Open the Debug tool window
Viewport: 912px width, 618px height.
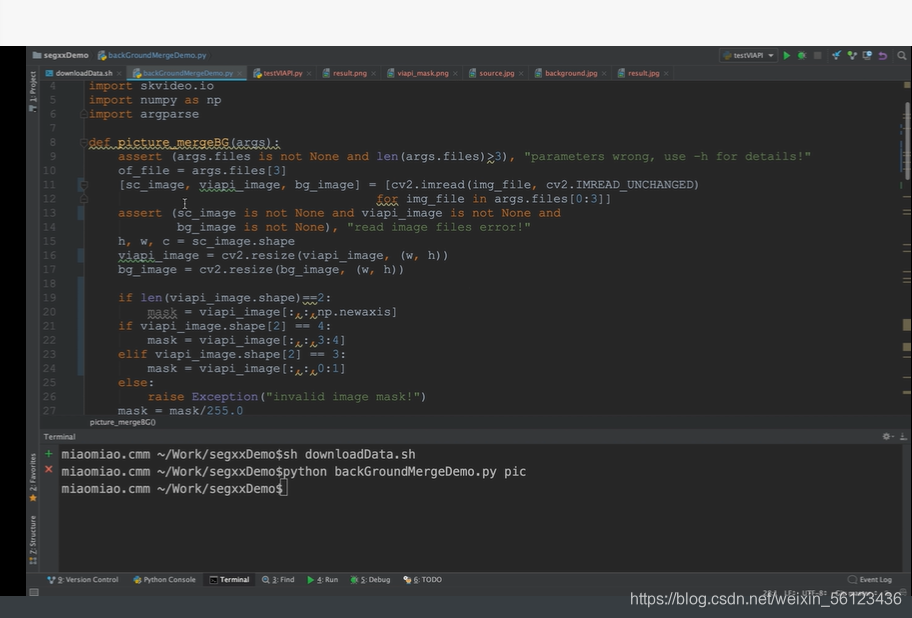pyautogui.click(x=370, y=580)
